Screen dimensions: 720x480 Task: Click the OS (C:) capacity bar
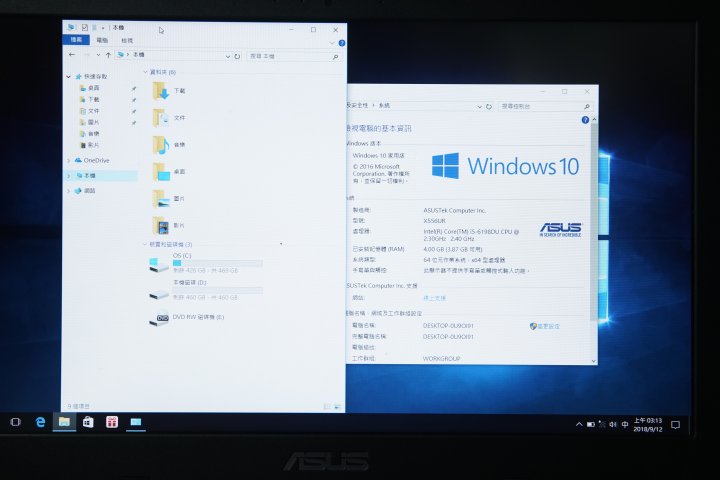click(217, 263)
